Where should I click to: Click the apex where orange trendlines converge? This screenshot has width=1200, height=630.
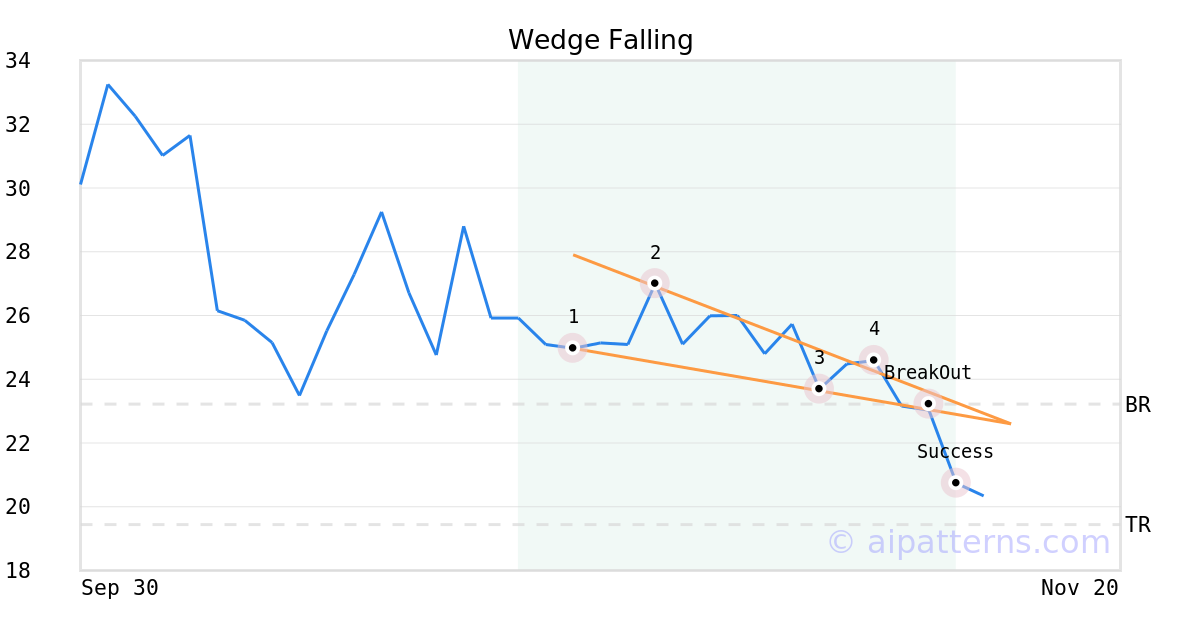1010,424
